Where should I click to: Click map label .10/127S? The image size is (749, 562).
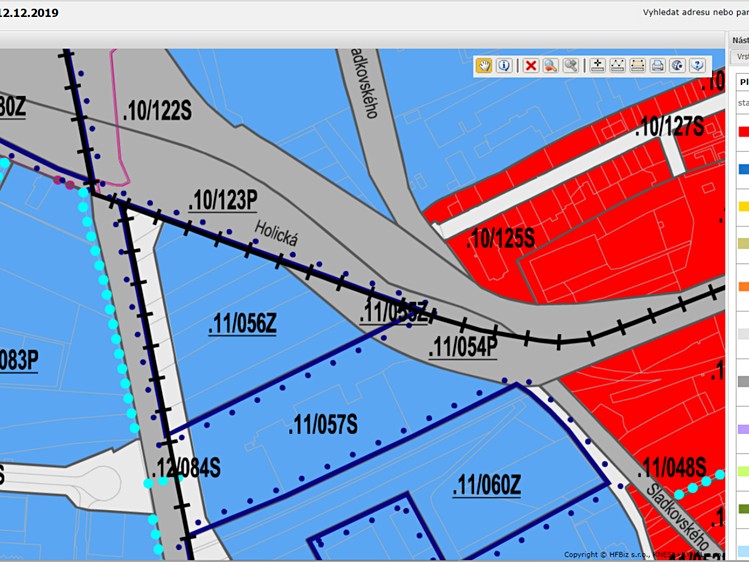(670, 127)
